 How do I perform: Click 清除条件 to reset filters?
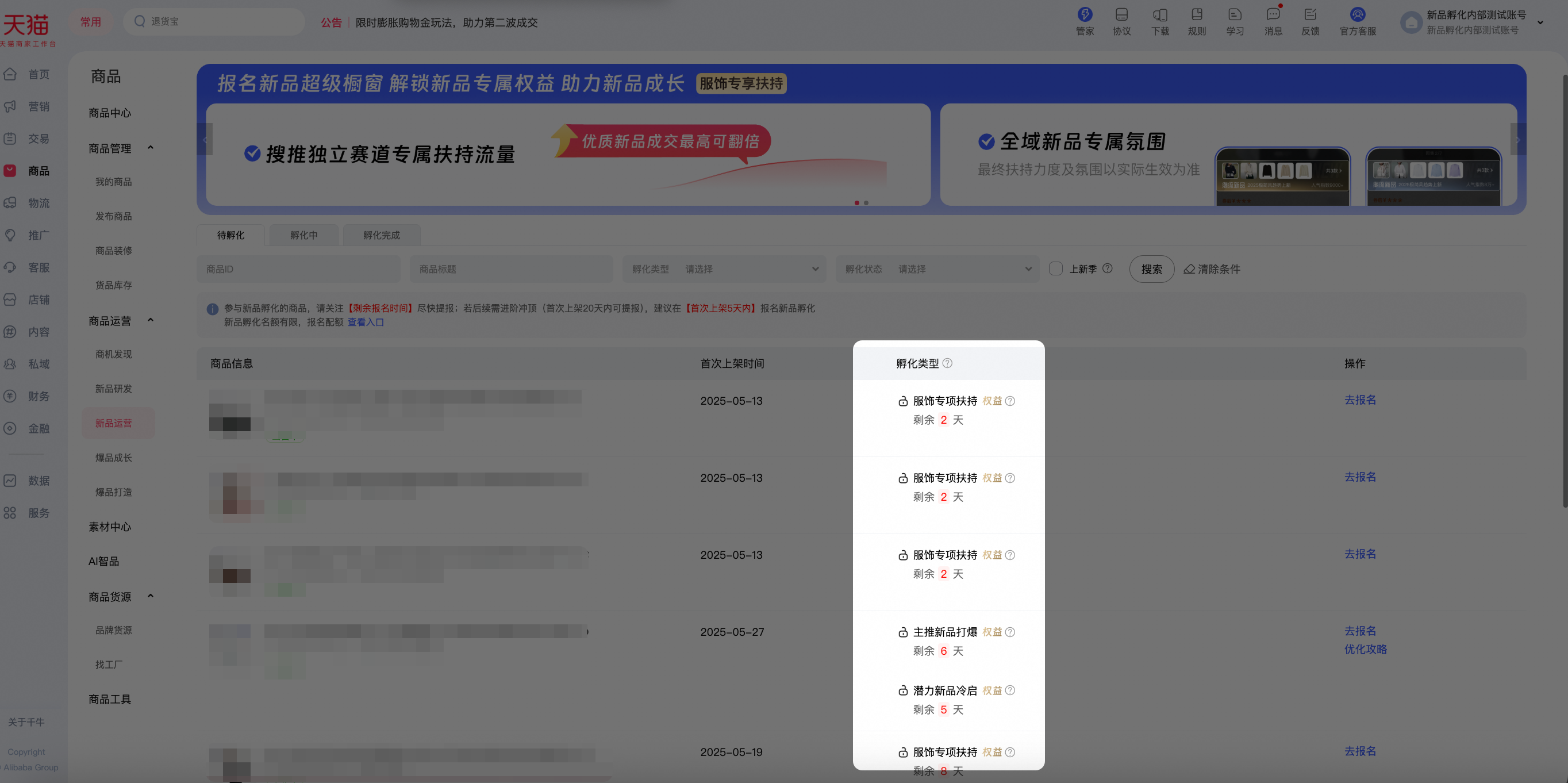(x=1212, y=269)
